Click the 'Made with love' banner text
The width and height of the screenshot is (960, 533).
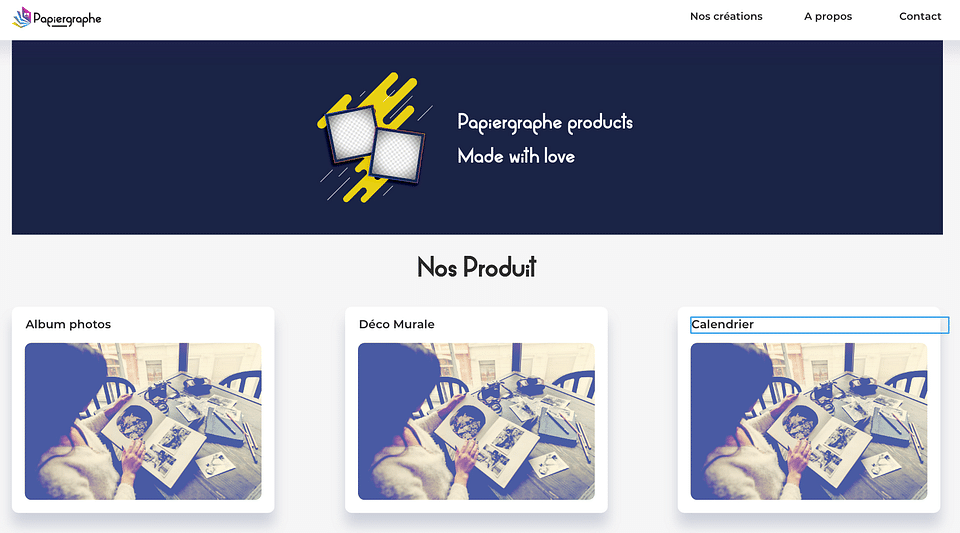click(516, 156)
